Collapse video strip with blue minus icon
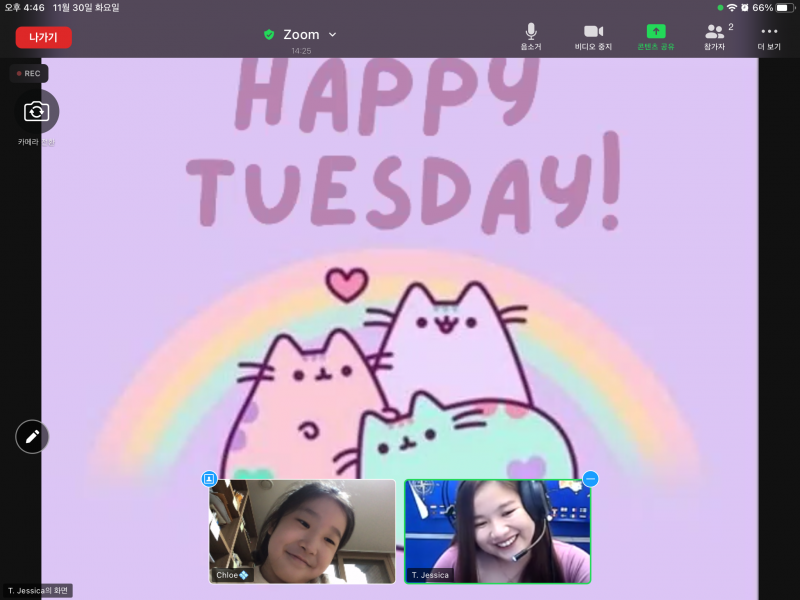This screenshot has width=800, height=600. click(x=590, y=479)
